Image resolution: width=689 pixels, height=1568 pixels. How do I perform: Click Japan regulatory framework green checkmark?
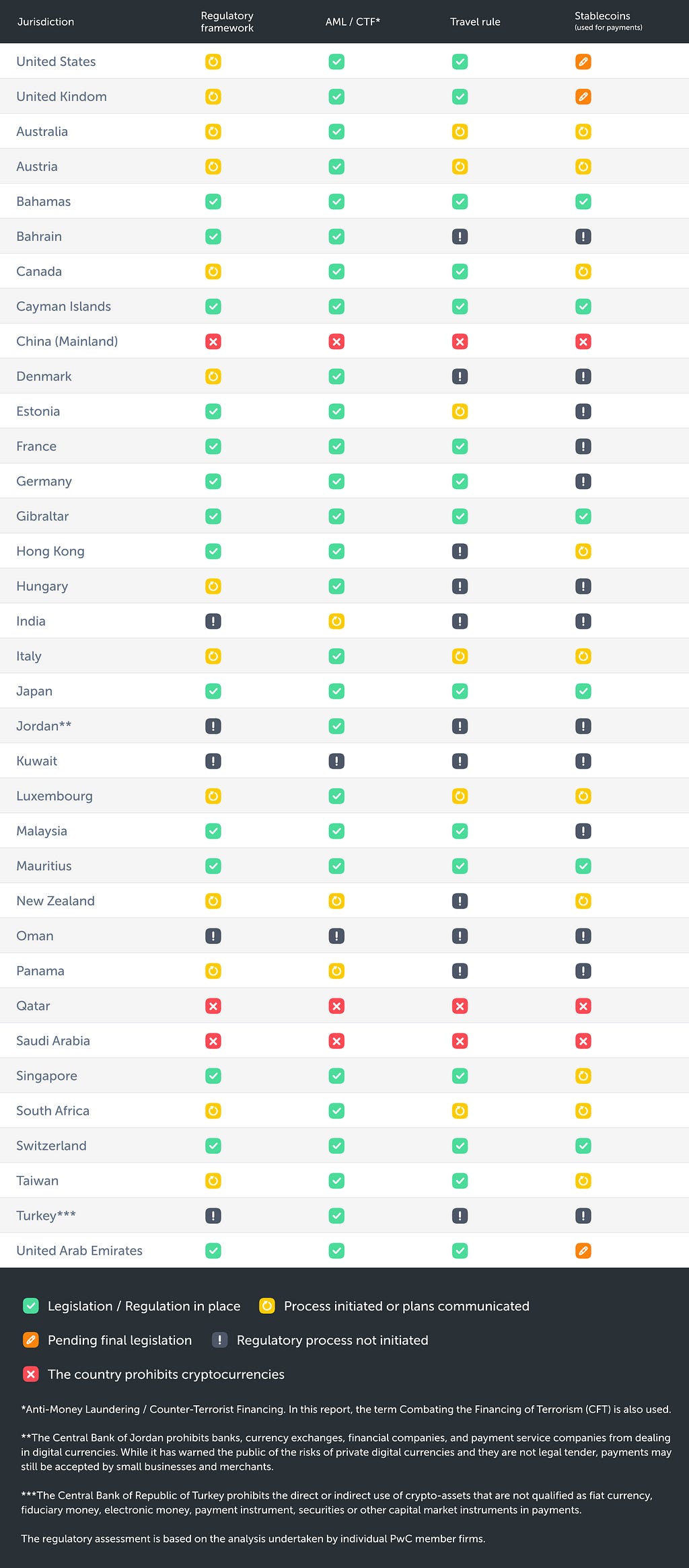[213, 691]
